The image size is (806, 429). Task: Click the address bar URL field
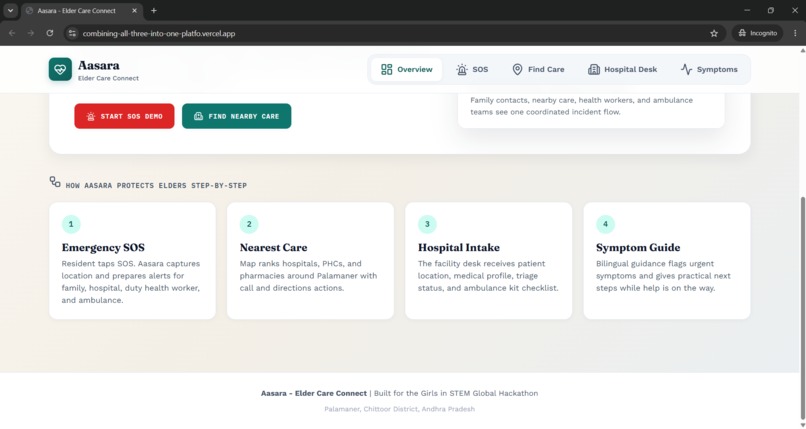393,33
